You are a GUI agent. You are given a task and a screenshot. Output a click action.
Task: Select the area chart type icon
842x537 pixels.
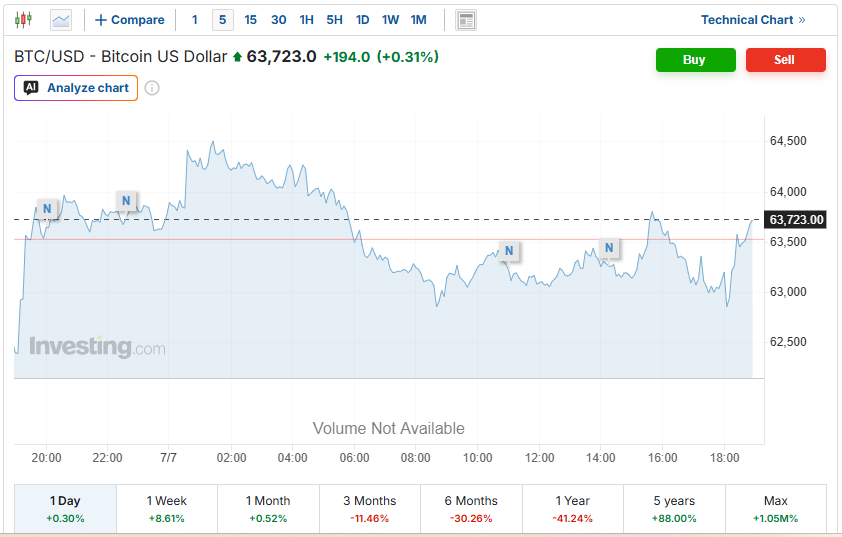click(61, 20)
